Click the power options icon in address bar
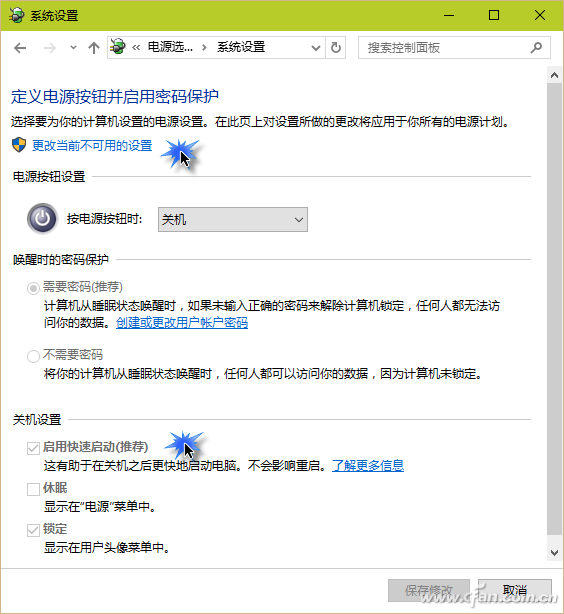Viewport: 564px width, 614px height. (x=118, y=47)
